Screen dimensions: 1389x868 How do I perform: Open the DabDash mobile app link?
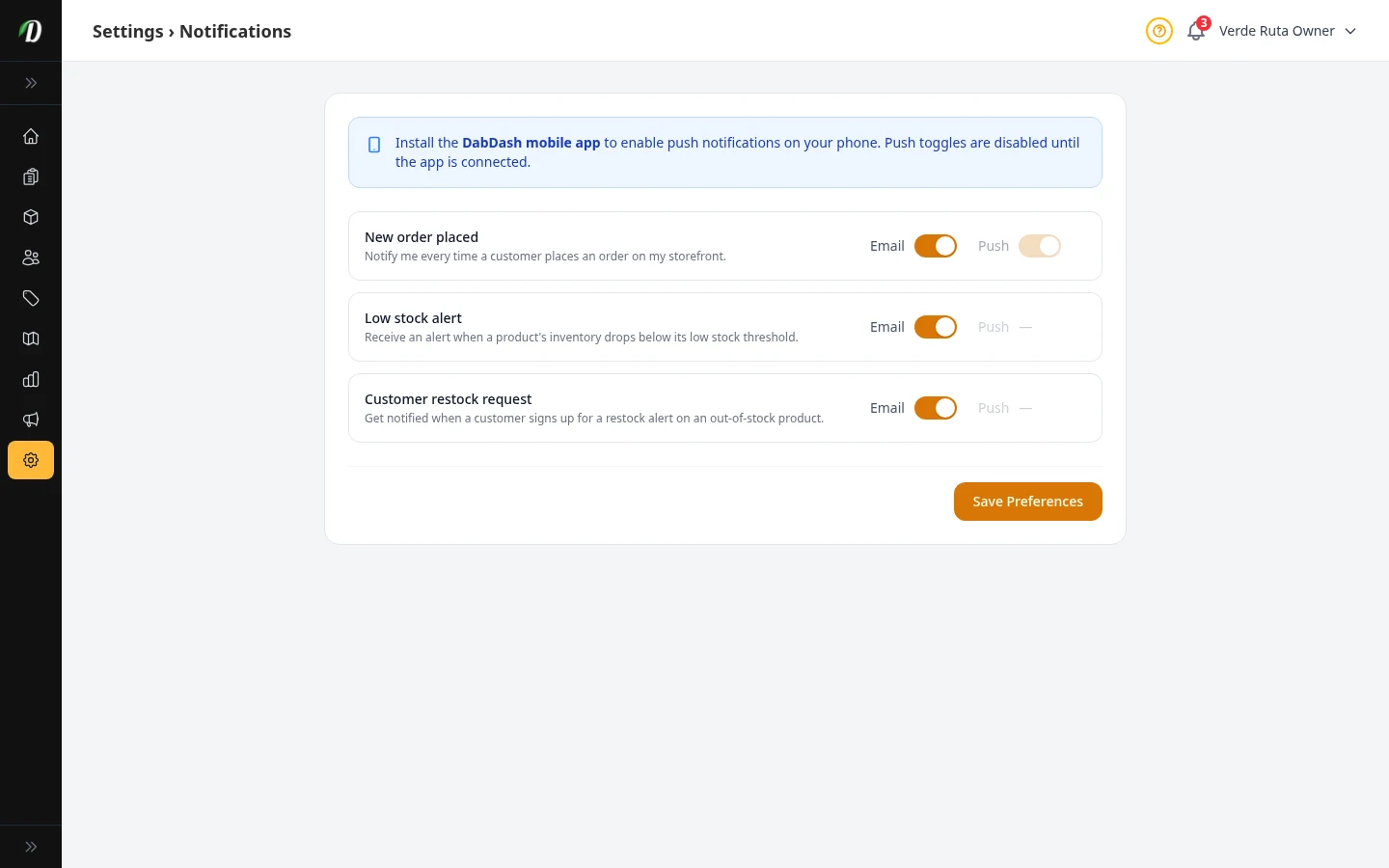tap(531, 143)
